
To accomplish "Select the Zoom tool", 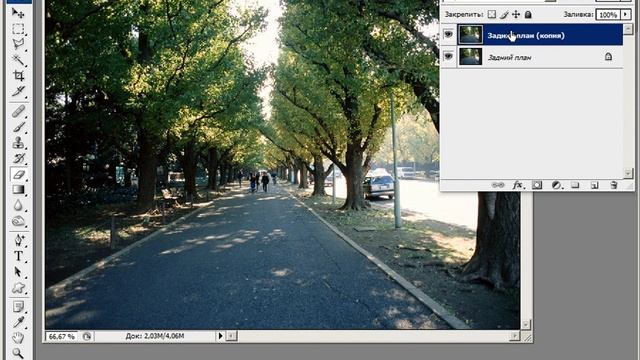I will pyautogui.click(x=18, y=353).
